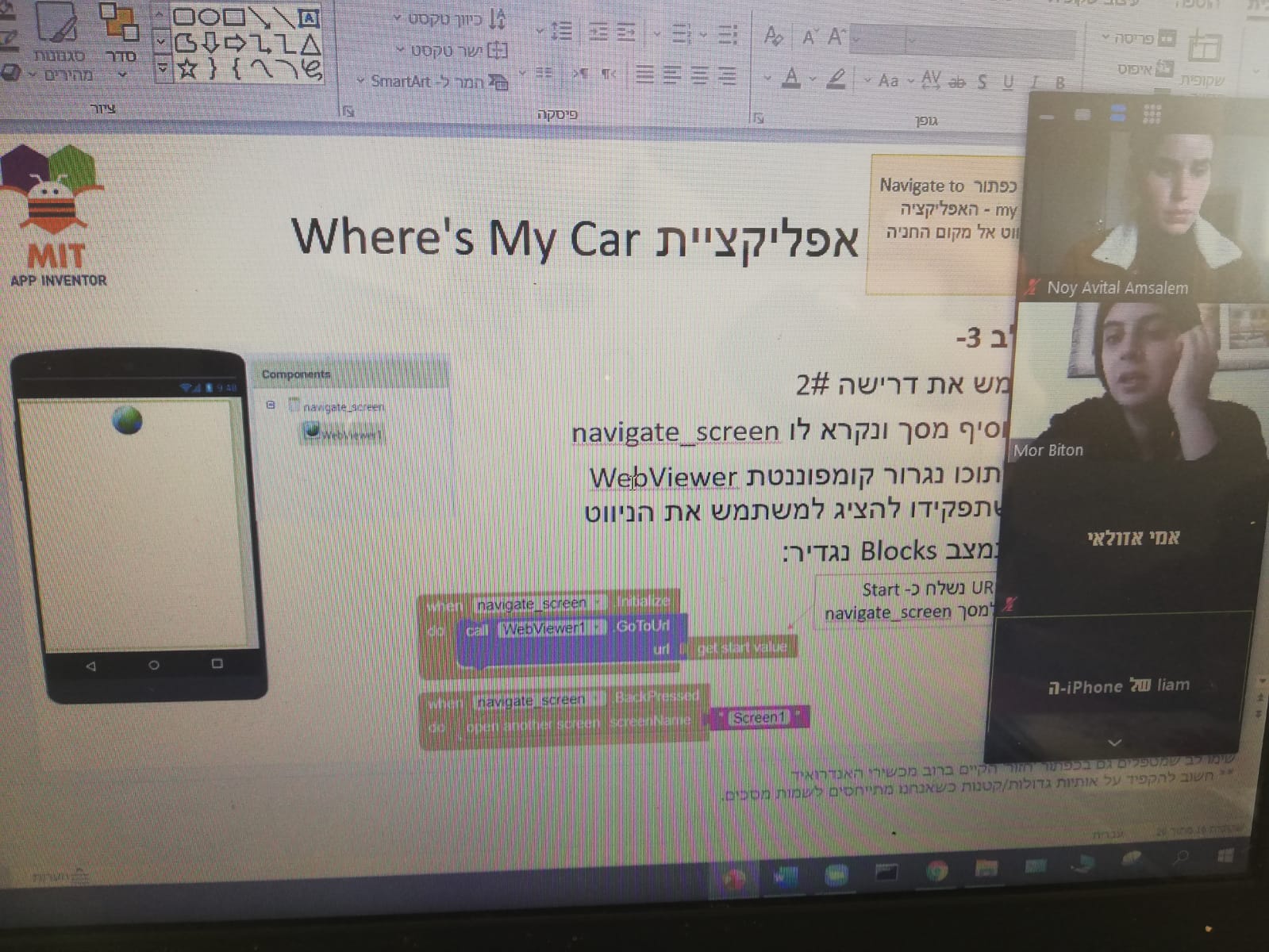
Task: Switch Zoom to gallery view
Action: click(x=1152, y=114)
